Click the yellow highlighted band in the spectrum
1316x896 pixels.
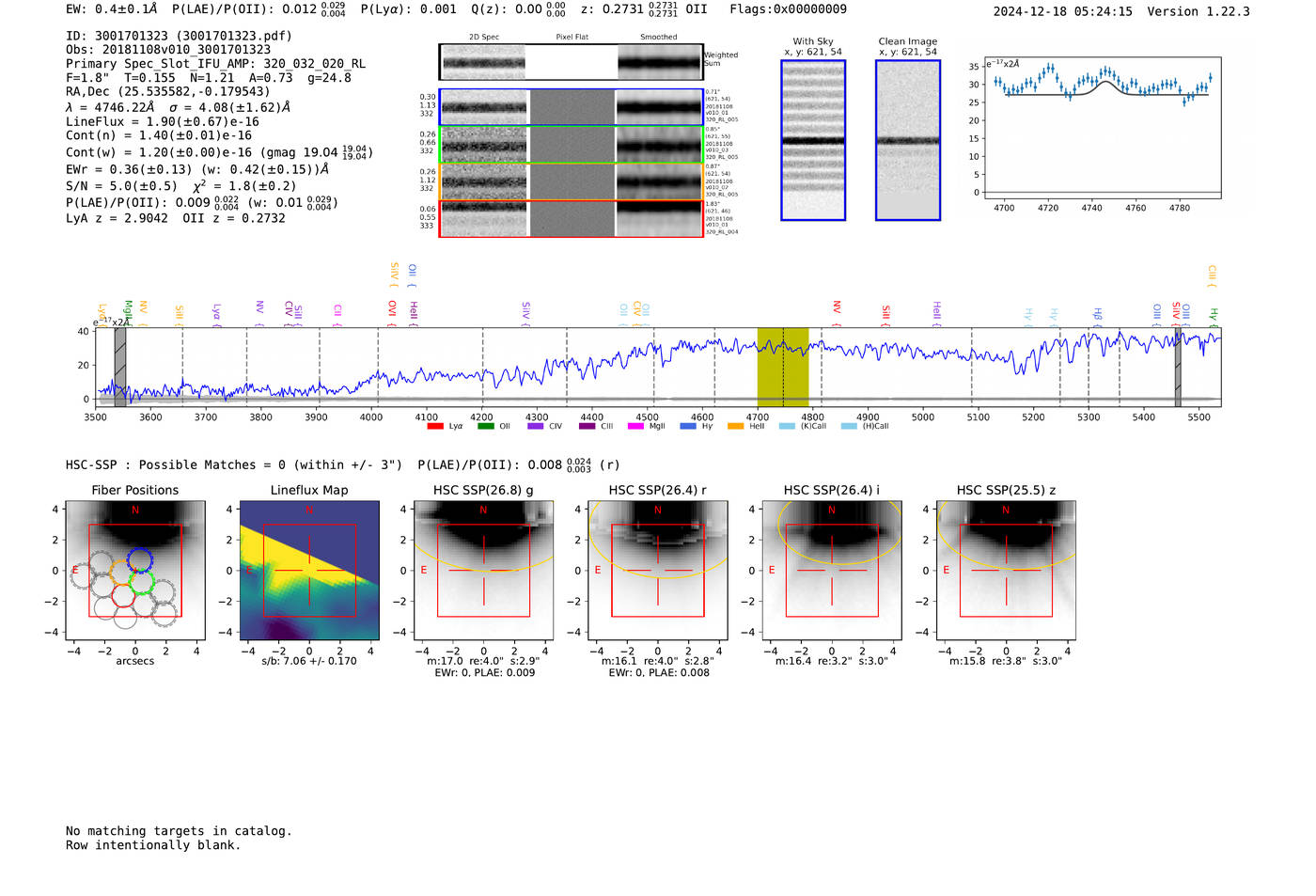click(x=783, y=368)
